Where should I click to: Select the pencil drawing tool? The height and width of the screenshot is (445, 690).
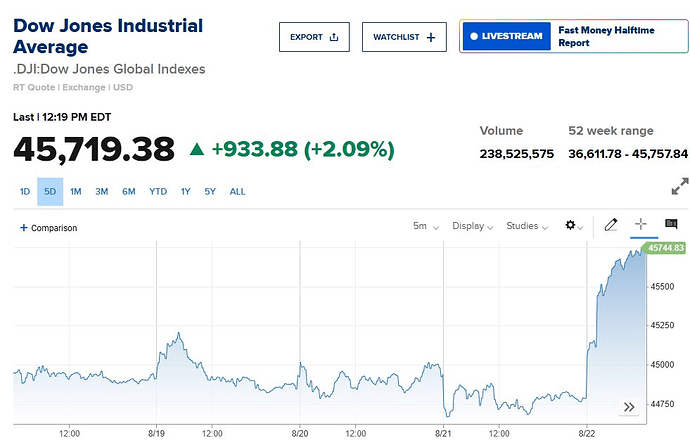point(611,225)
